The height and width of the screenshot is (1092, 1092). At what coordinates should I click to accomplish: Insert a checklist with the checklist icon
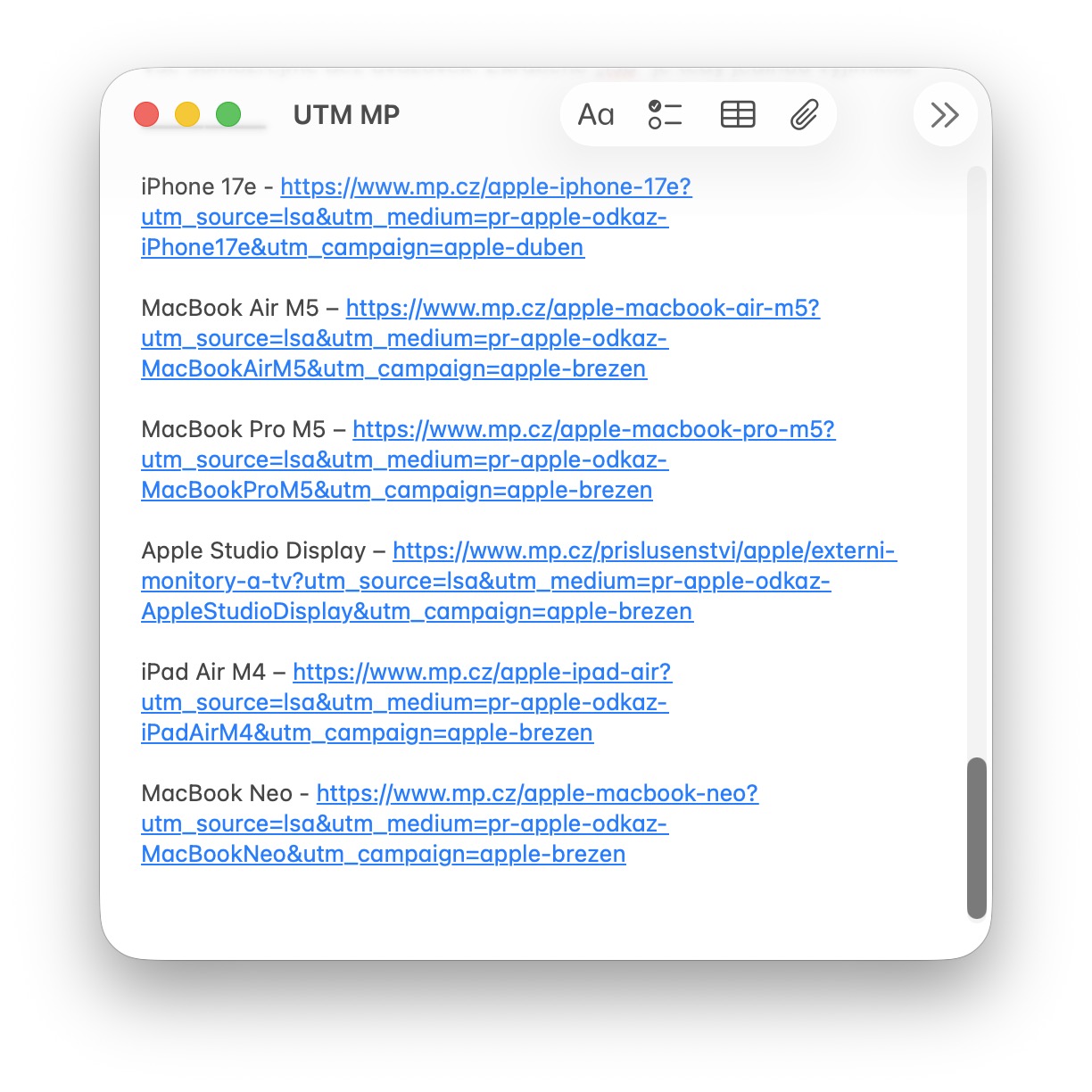click(665, 115)
